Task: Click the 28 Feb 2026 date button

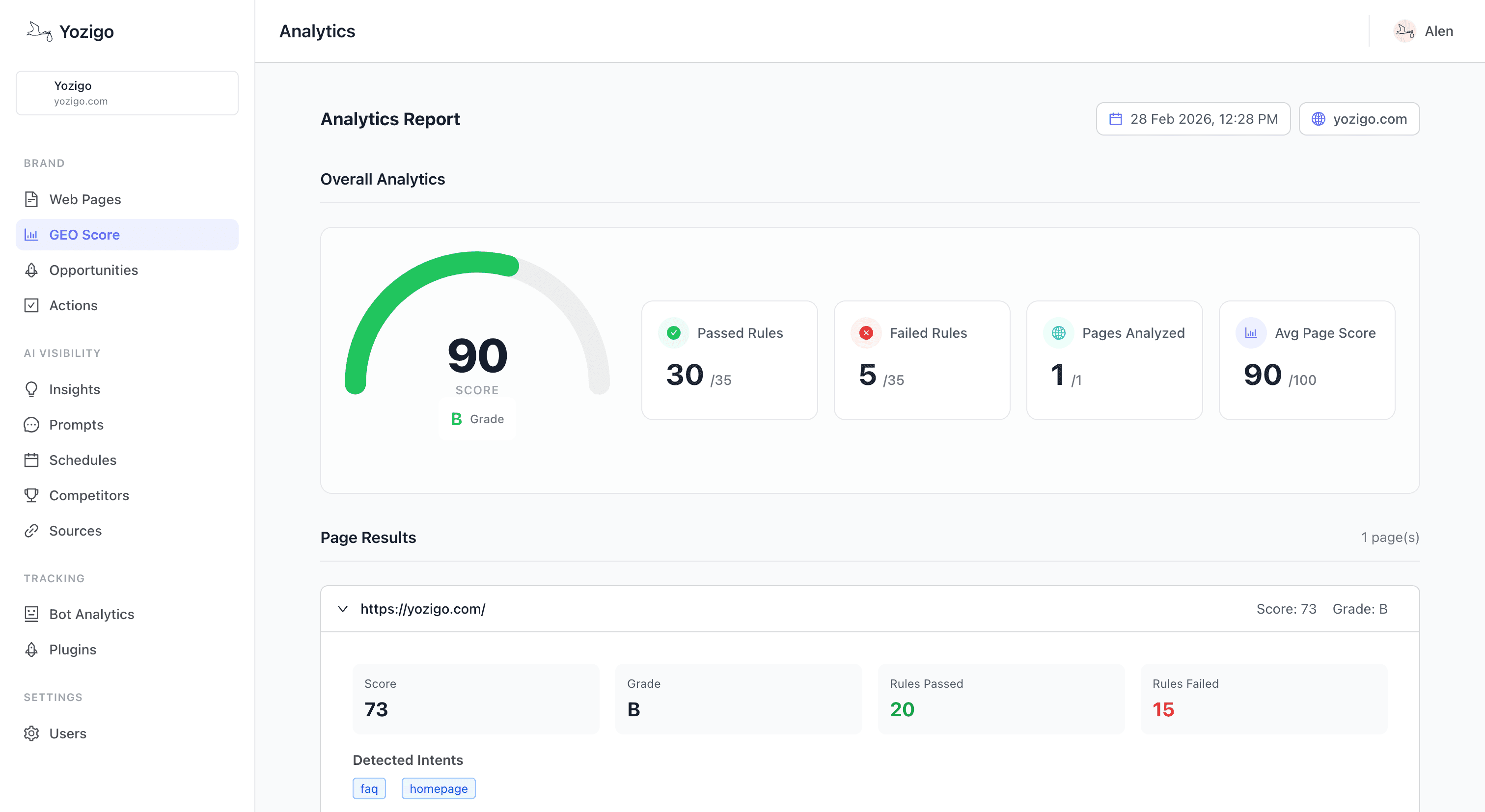Action: (x=1193, y=119)
